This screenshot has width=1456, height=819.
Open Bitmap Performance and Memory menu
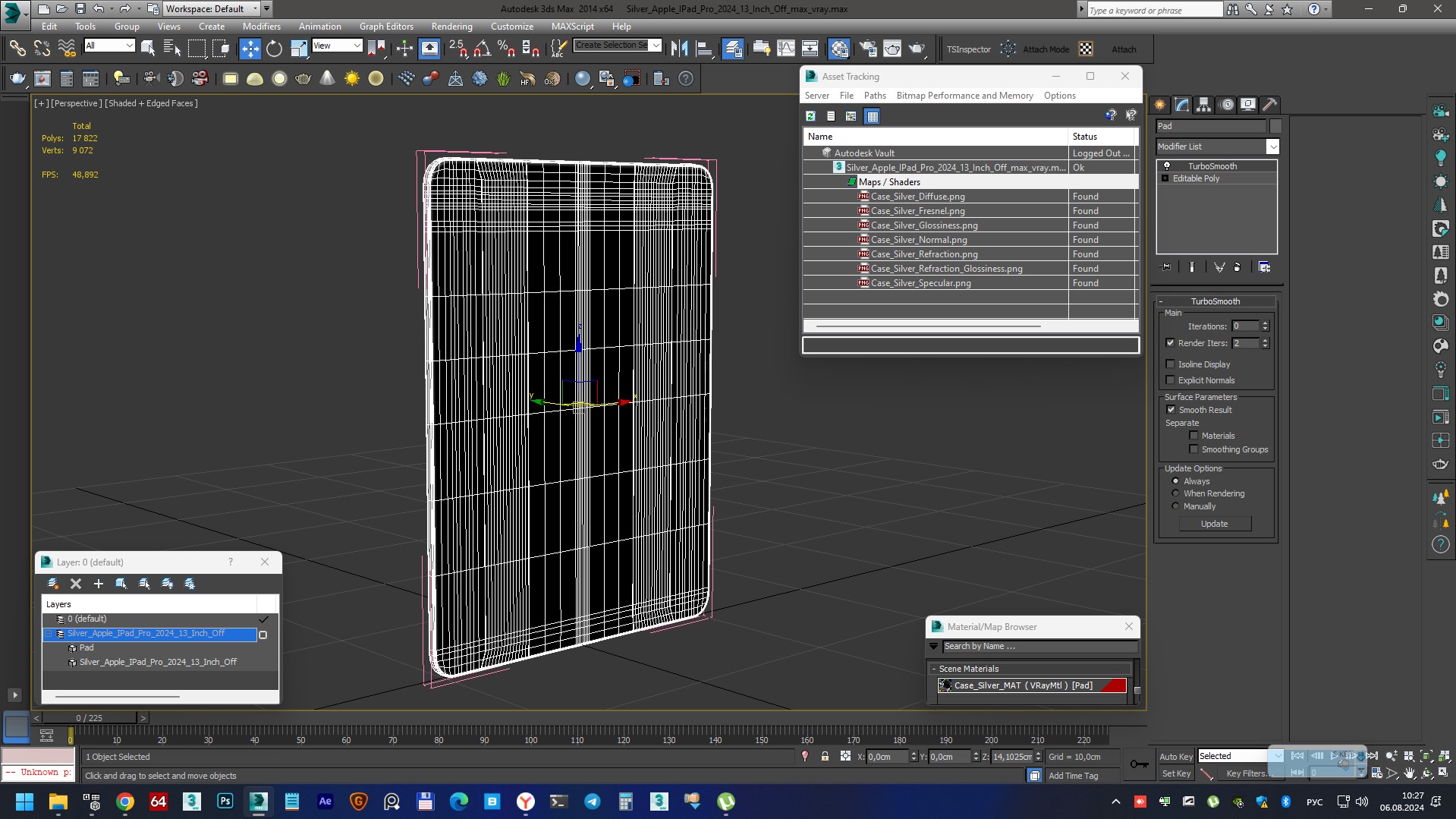[x=964, y=96]
